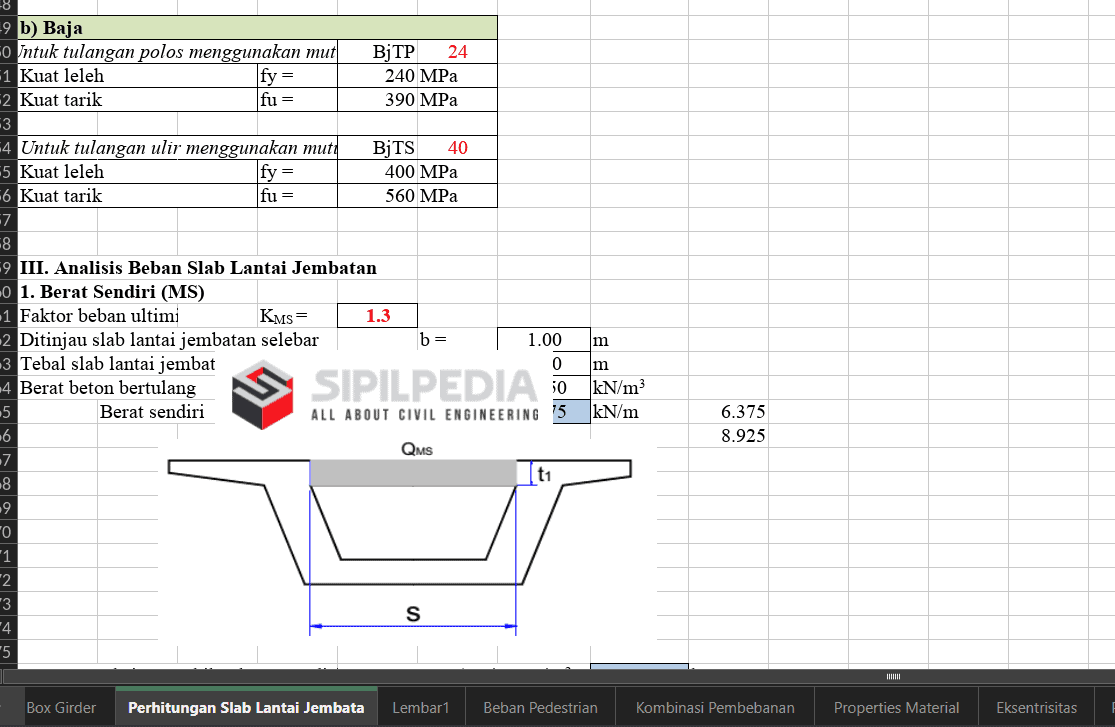Select the cell with b value 1.00
This screenshot has height=727, width=1115.
543,340
